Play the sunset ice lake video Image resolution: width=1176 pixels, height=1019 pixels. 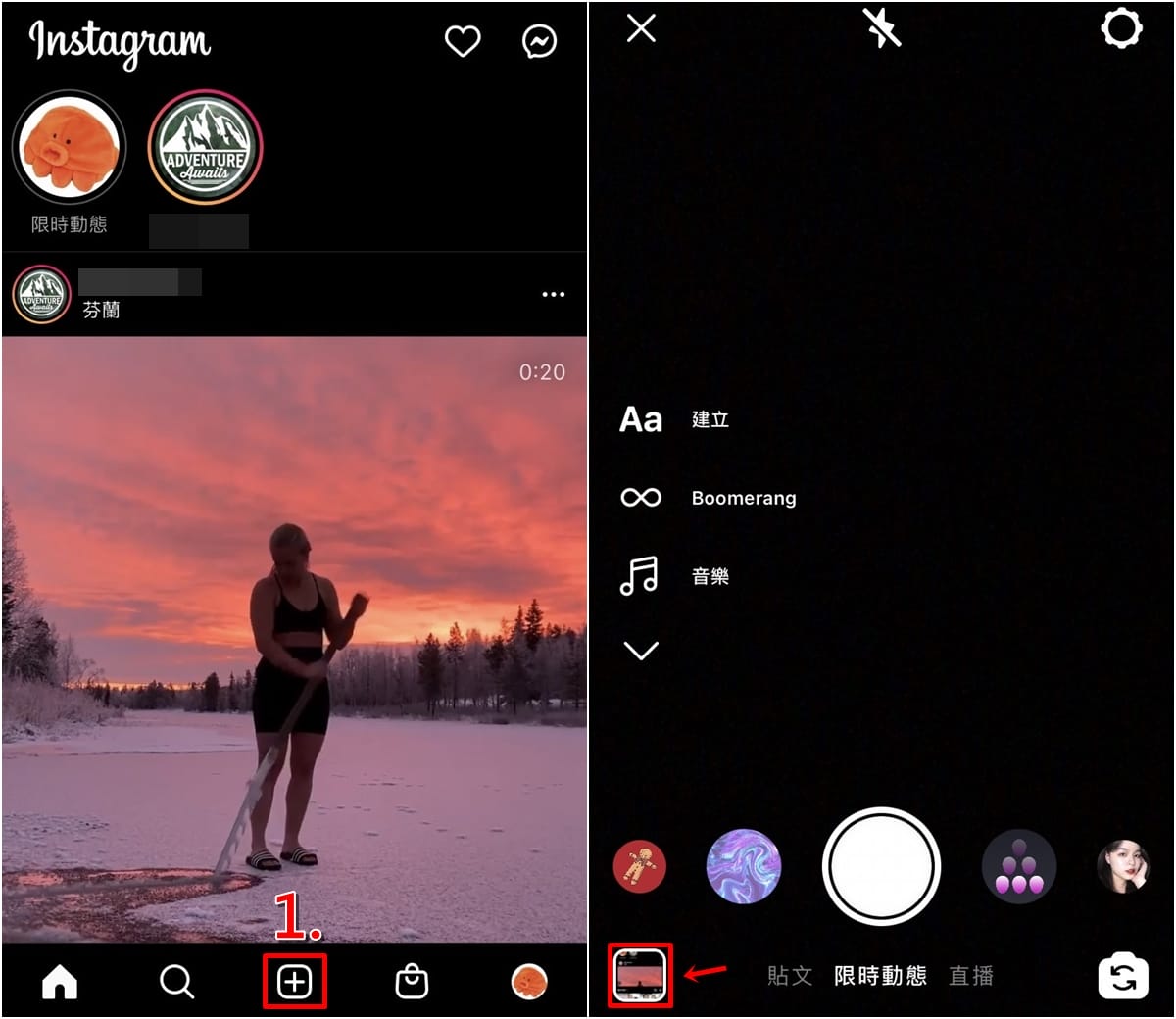click(294, 639)
